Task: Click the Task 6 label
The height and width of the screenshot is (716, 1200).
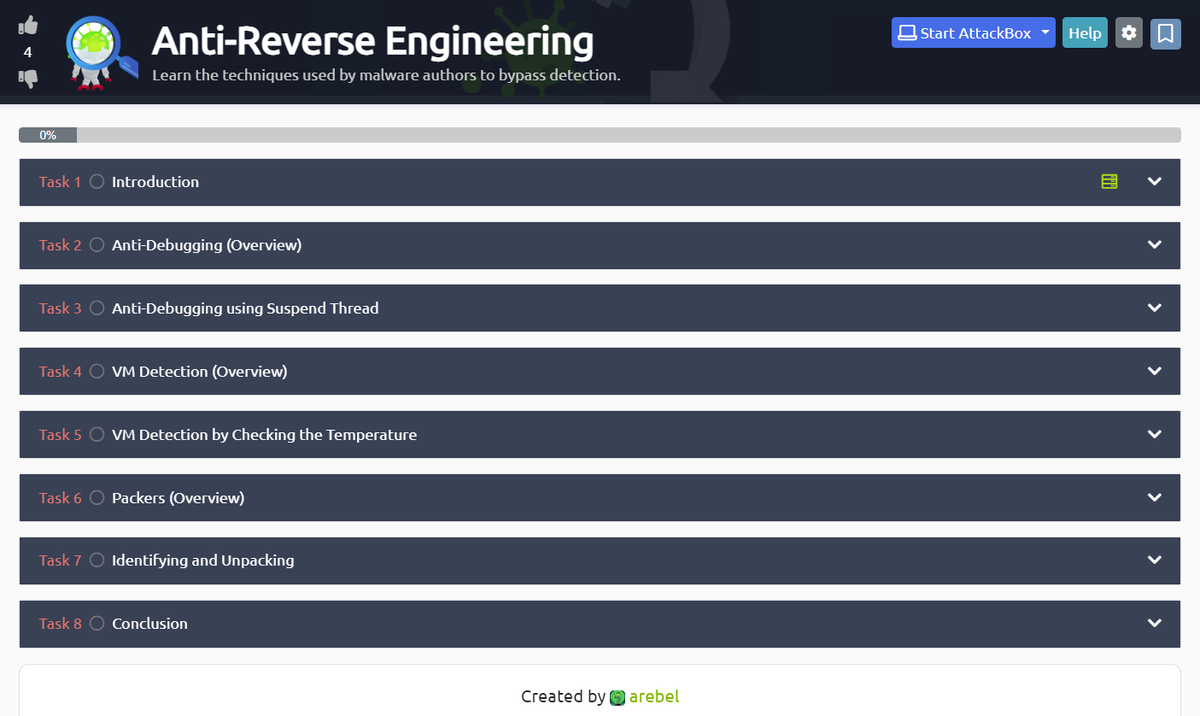Action: pos(60,498)
